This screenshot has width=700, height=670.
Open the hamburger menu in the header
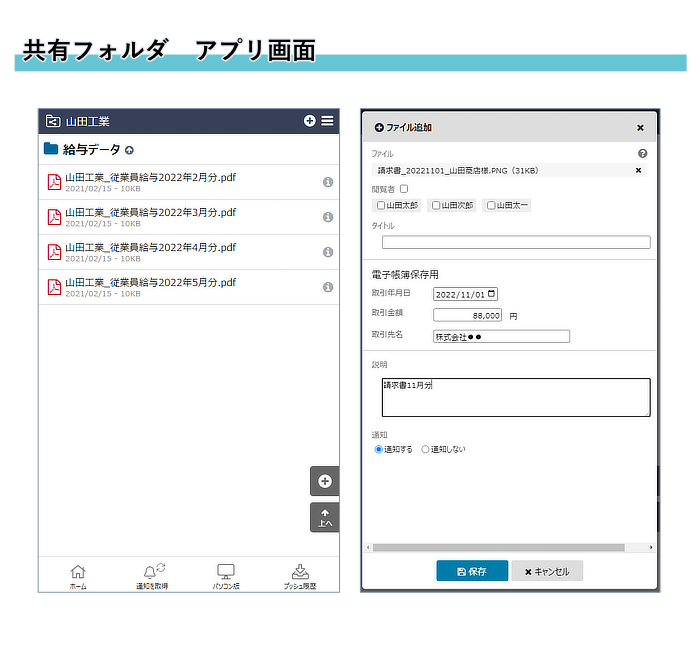(x=327, y=121)
